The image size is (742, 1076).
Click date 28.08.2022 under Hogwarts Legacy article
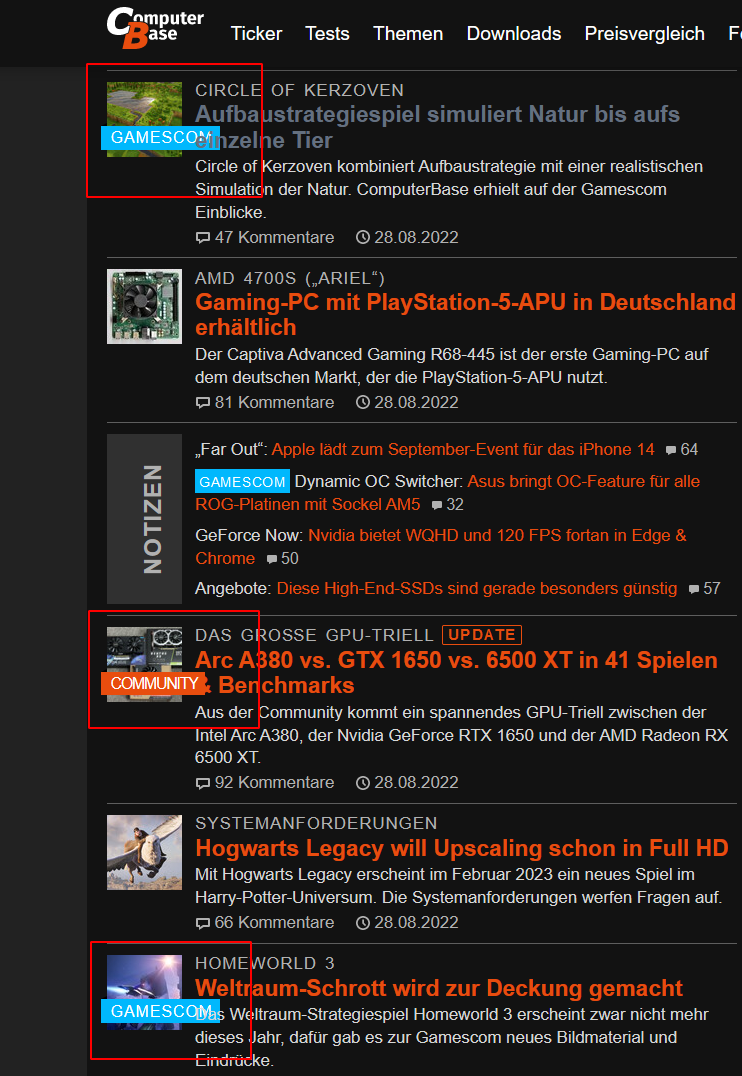(416, 922)
